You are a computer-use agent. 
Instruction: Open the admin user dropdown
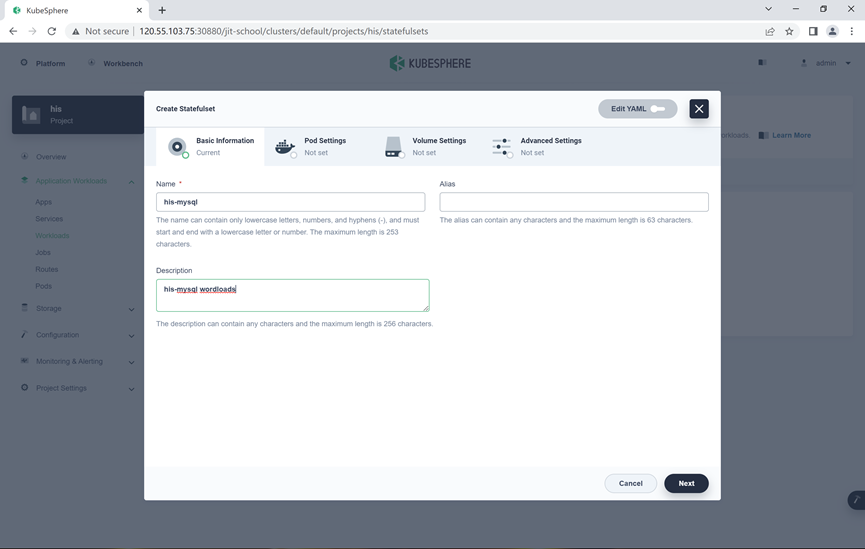pos(826,63)
